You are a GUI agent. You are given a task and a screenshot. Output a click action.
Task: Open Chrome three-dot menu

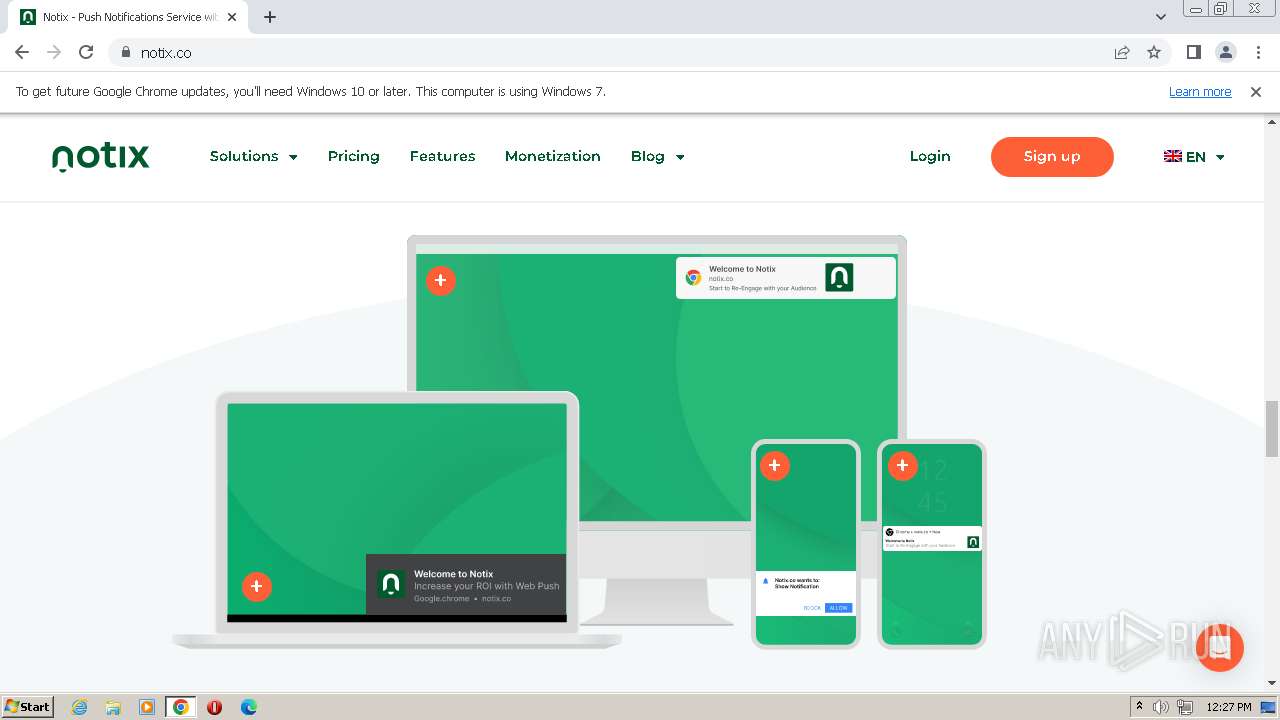click(x=1258, y=53)
